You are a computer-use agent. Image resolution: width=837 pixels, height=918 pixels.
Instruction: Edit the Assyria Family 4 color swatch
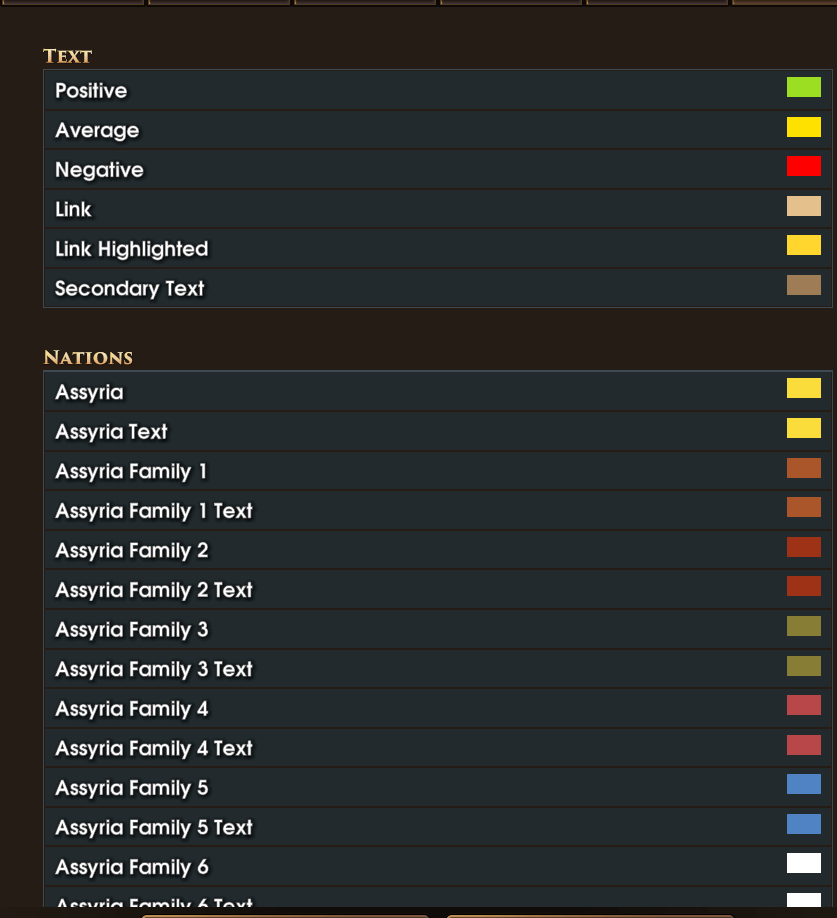coord(803,705)
